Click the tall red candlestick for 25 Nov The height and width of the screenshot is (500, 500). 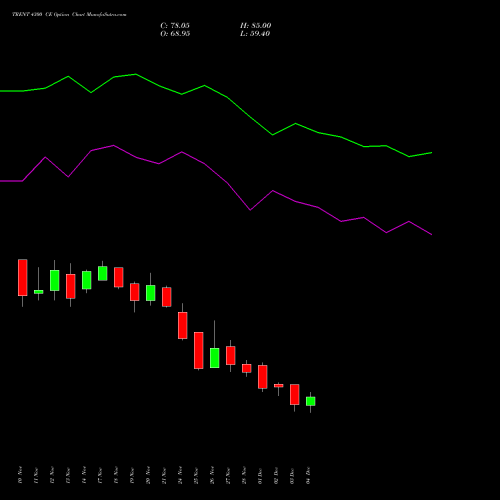(199, 350)
